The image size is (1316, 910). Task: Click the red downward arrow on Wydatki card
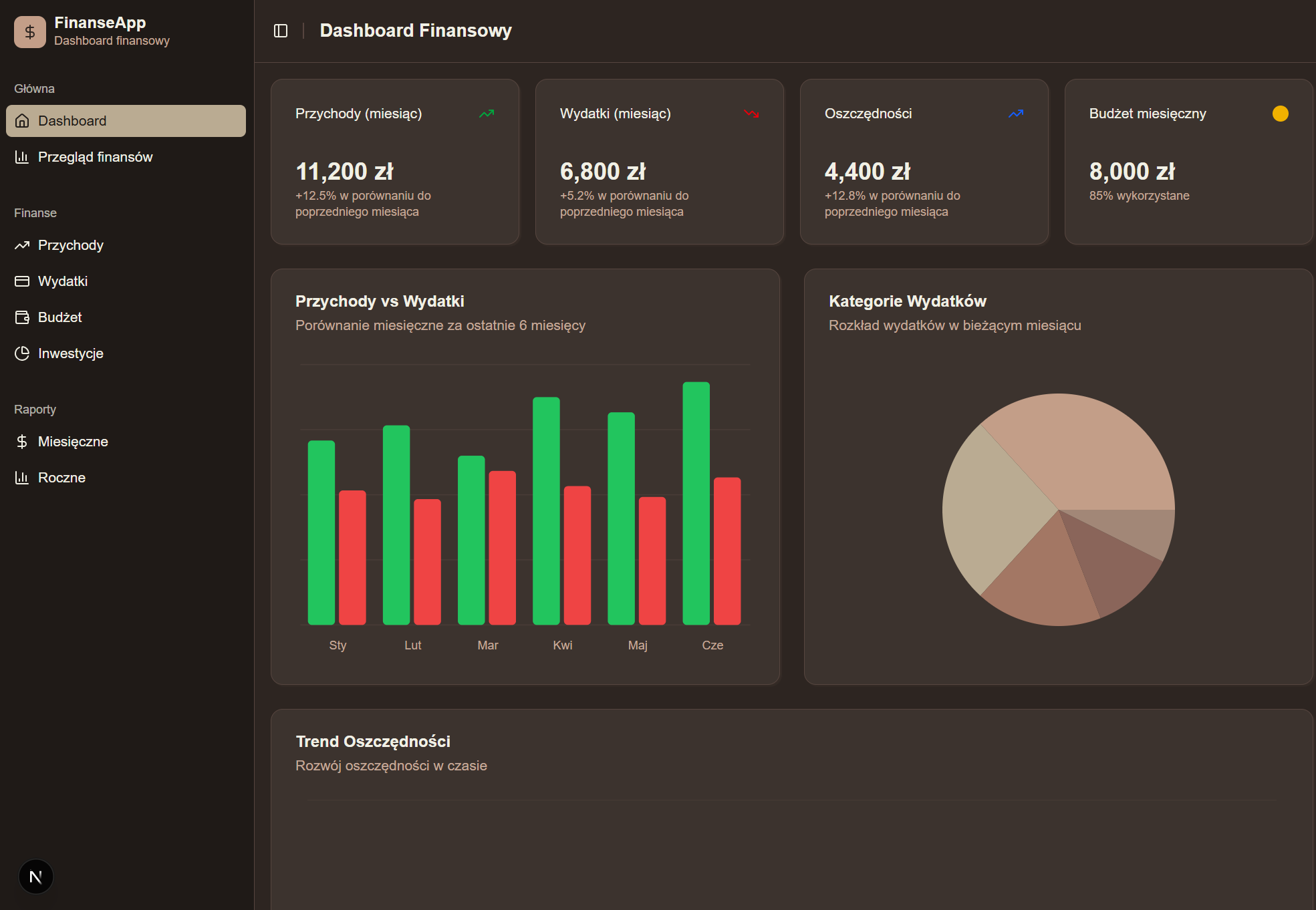751,114
